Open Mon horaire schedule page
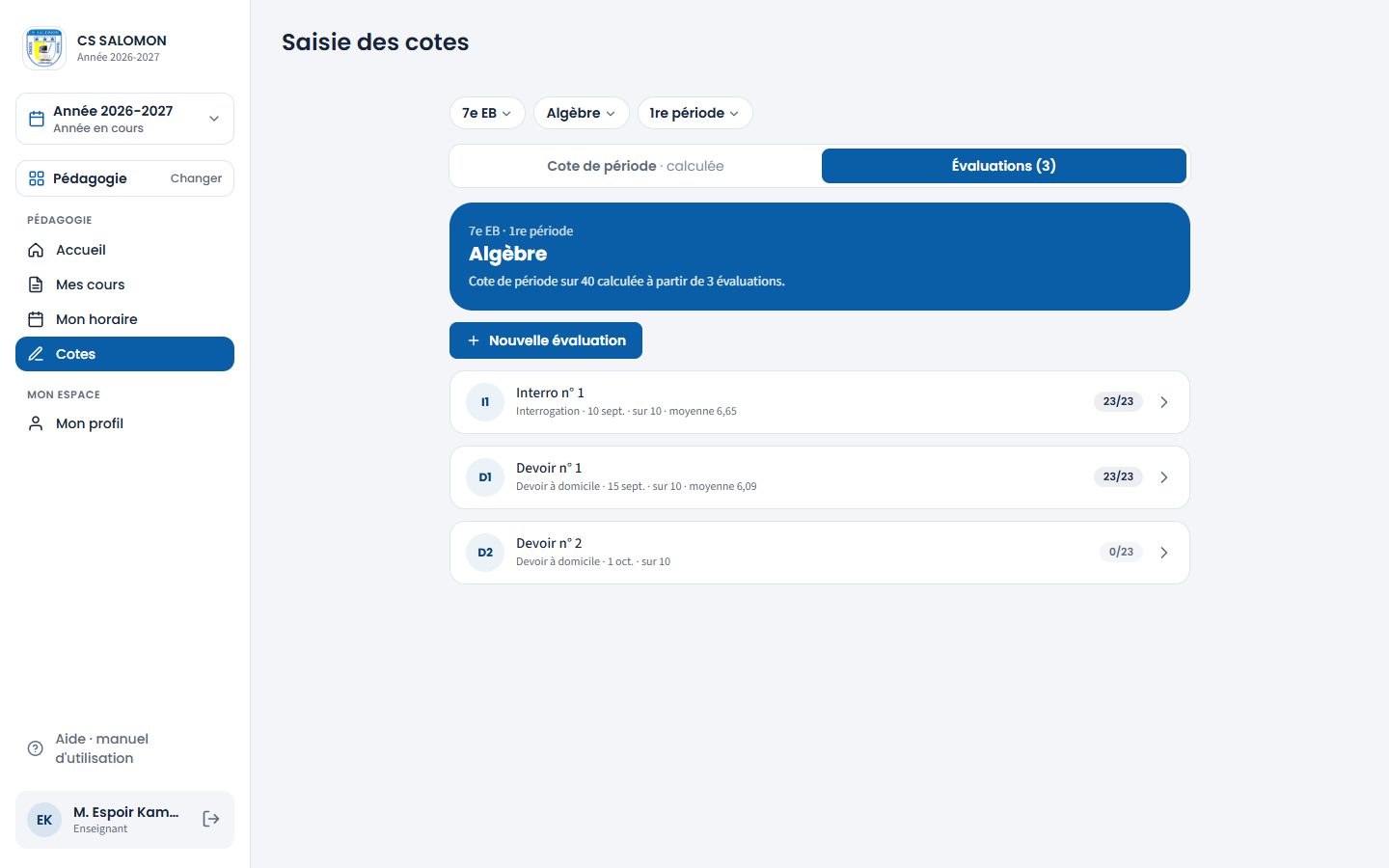The width and height of the screenshot is (1389, 868). pos(124,319)
